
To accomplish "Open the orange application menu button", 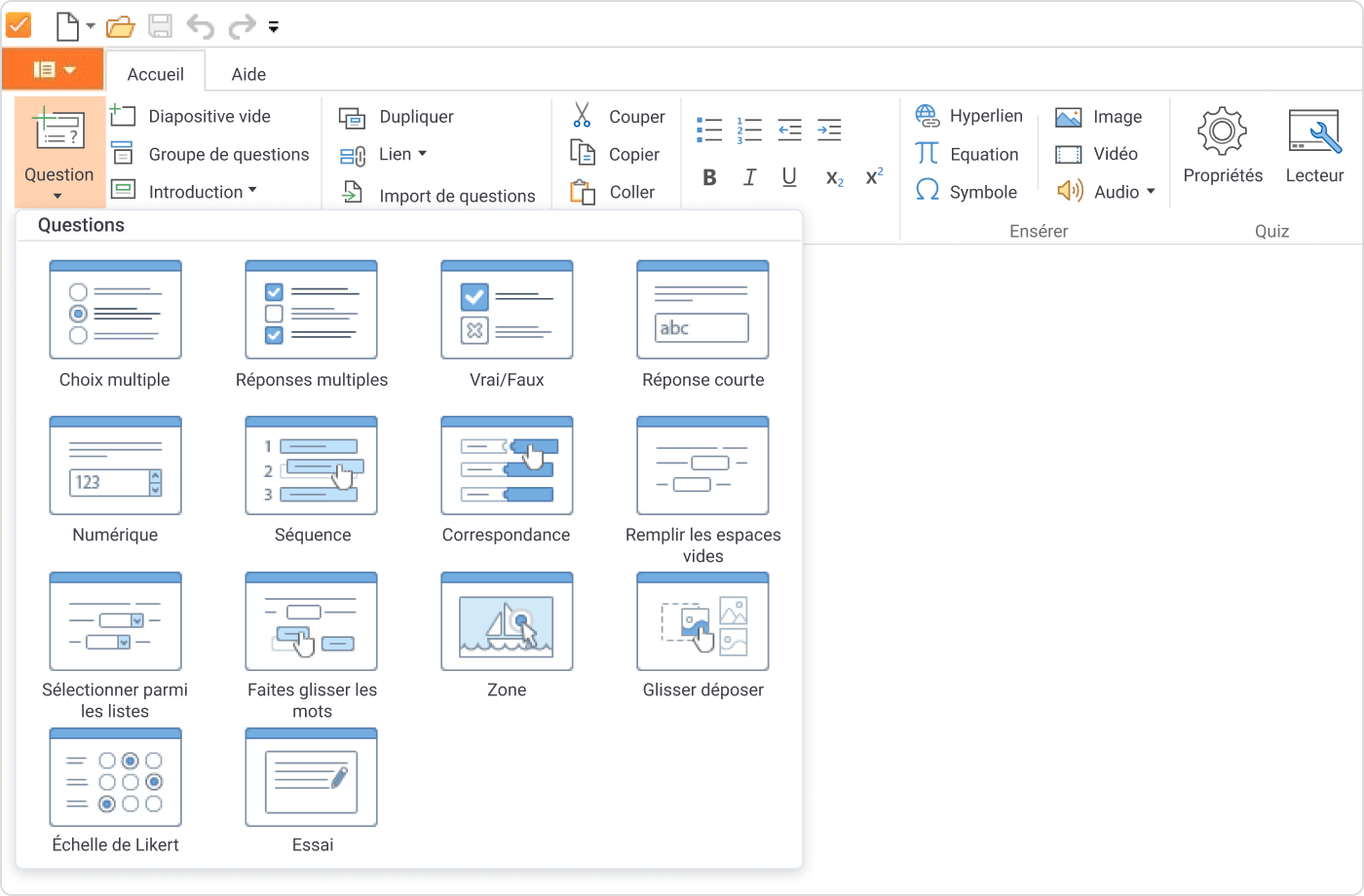I will pyautogui.click(x=53, y=69).
